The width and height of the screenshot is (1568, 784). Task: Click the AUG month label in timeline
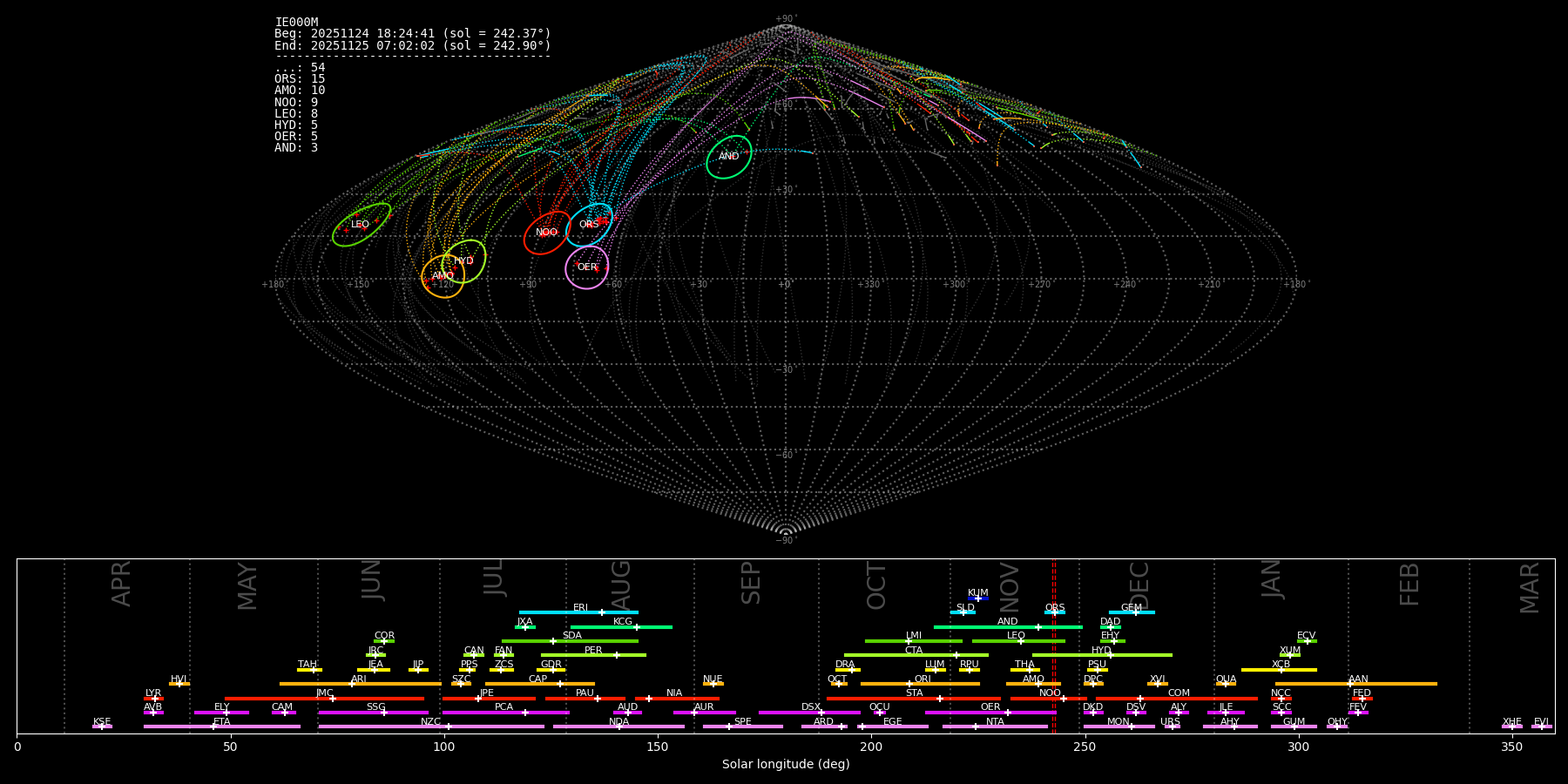coord(620,585)
